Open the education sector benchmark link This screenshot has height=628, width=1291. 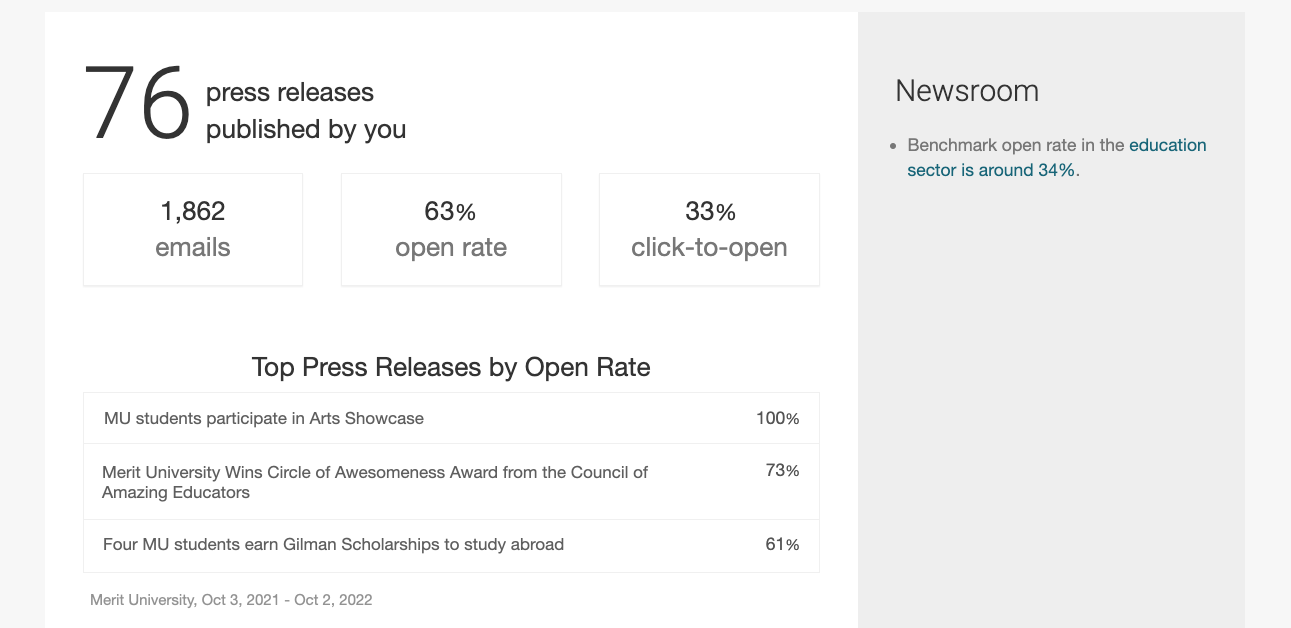pyautogui.click(x=1167, y=146)
